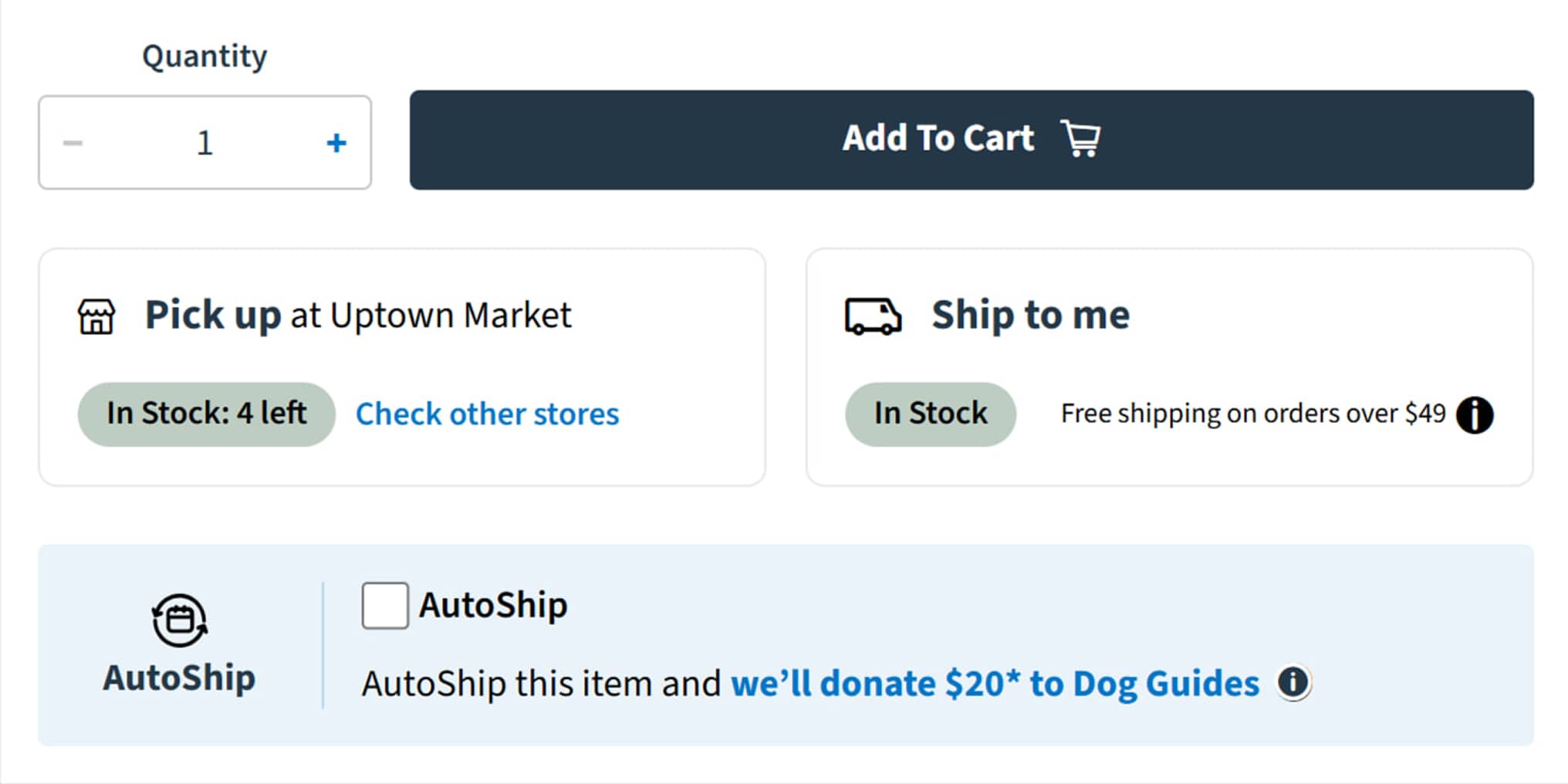Click the AutoShip label beside the checkbox
1568x784 pixels.
coord(493,605)
